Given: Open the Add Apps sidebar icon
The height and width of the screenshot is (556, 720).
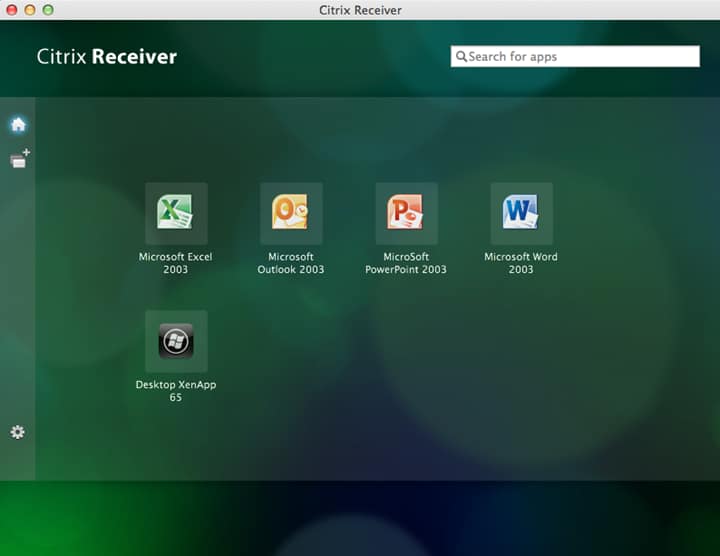Looking at the screenshot, I should coord(20,158).
